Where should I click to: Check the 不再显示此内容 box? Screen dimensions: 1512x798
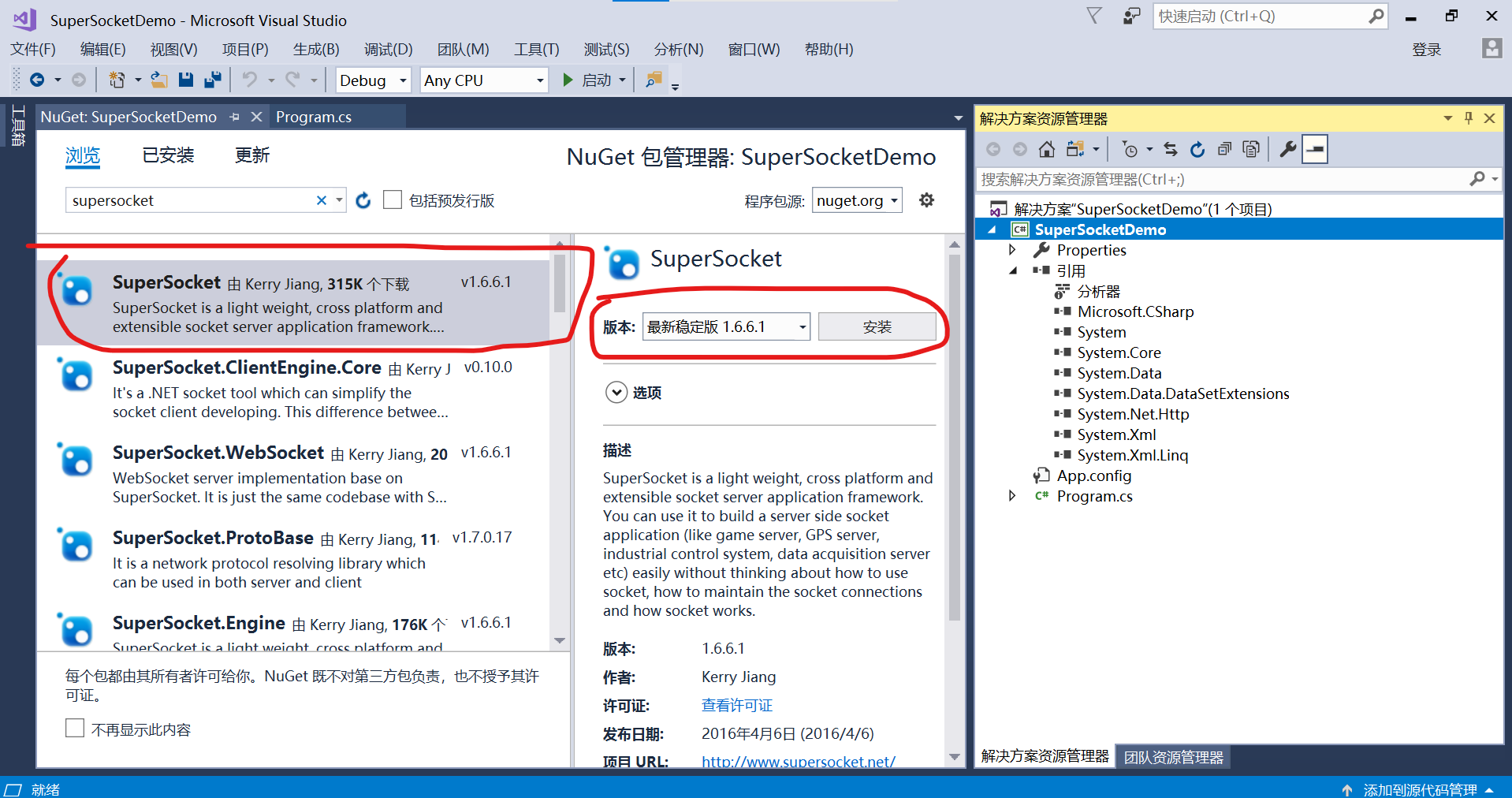tap(75, 728)
